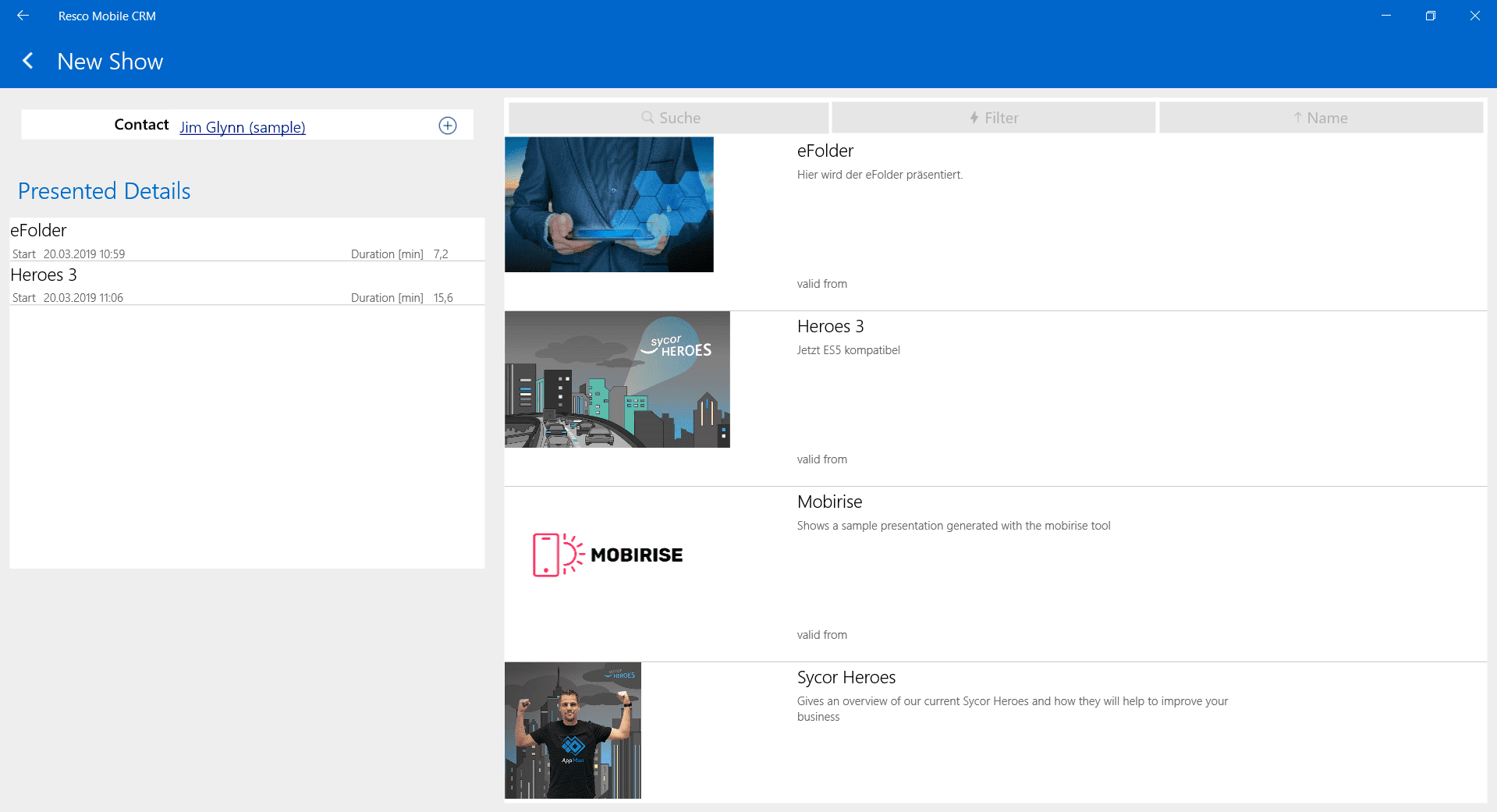Open the eFolder presentation title
Viewport: 1497px width, 812px height.
click(825, 151)
